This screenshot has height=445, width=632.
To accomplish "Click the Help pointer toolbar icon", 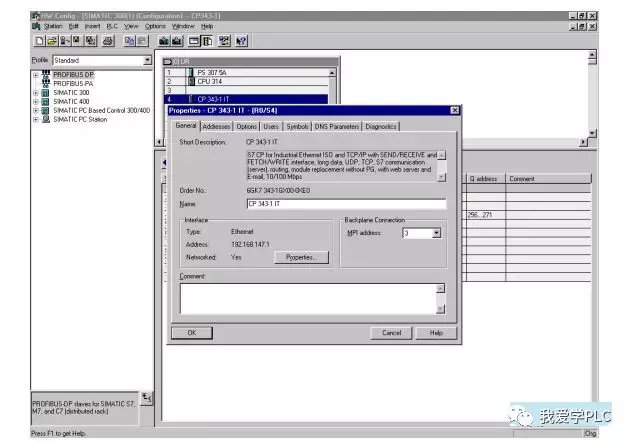I will (x=242, y=41).
